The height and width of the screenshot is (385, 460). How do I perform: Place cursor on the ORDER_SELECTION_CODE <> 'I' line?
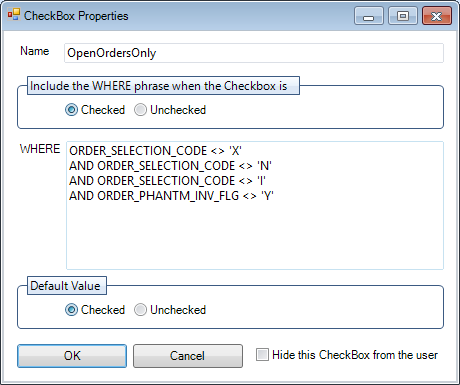(x=167, y=181)
